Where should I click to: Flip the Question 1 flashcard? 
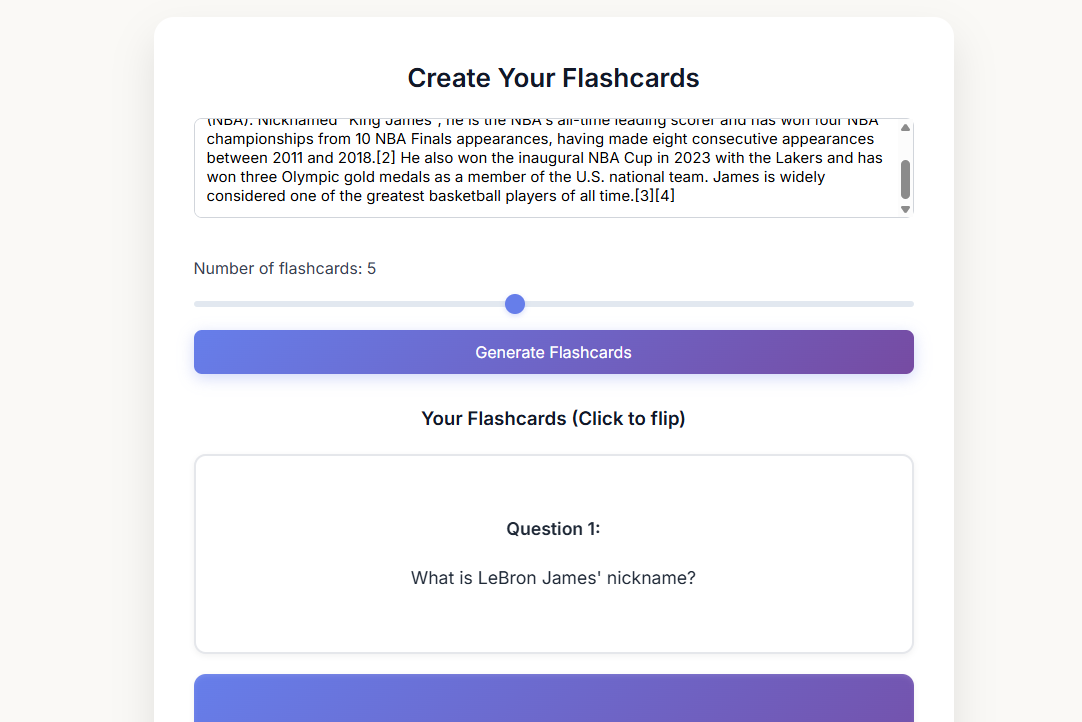point(553,554)
